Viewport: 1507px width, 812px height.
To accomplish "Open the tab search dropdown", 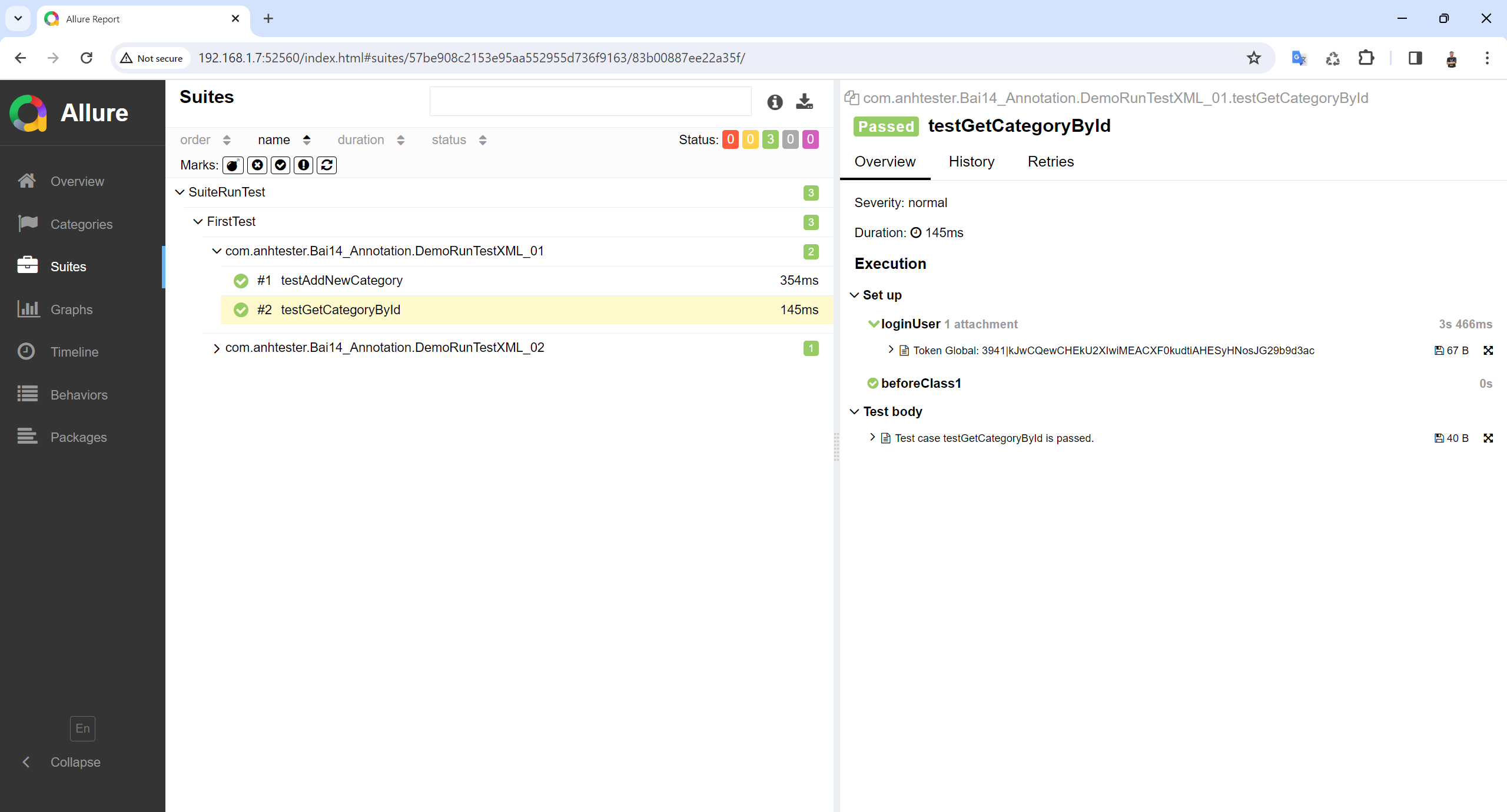I will click(x=18, y=19).
